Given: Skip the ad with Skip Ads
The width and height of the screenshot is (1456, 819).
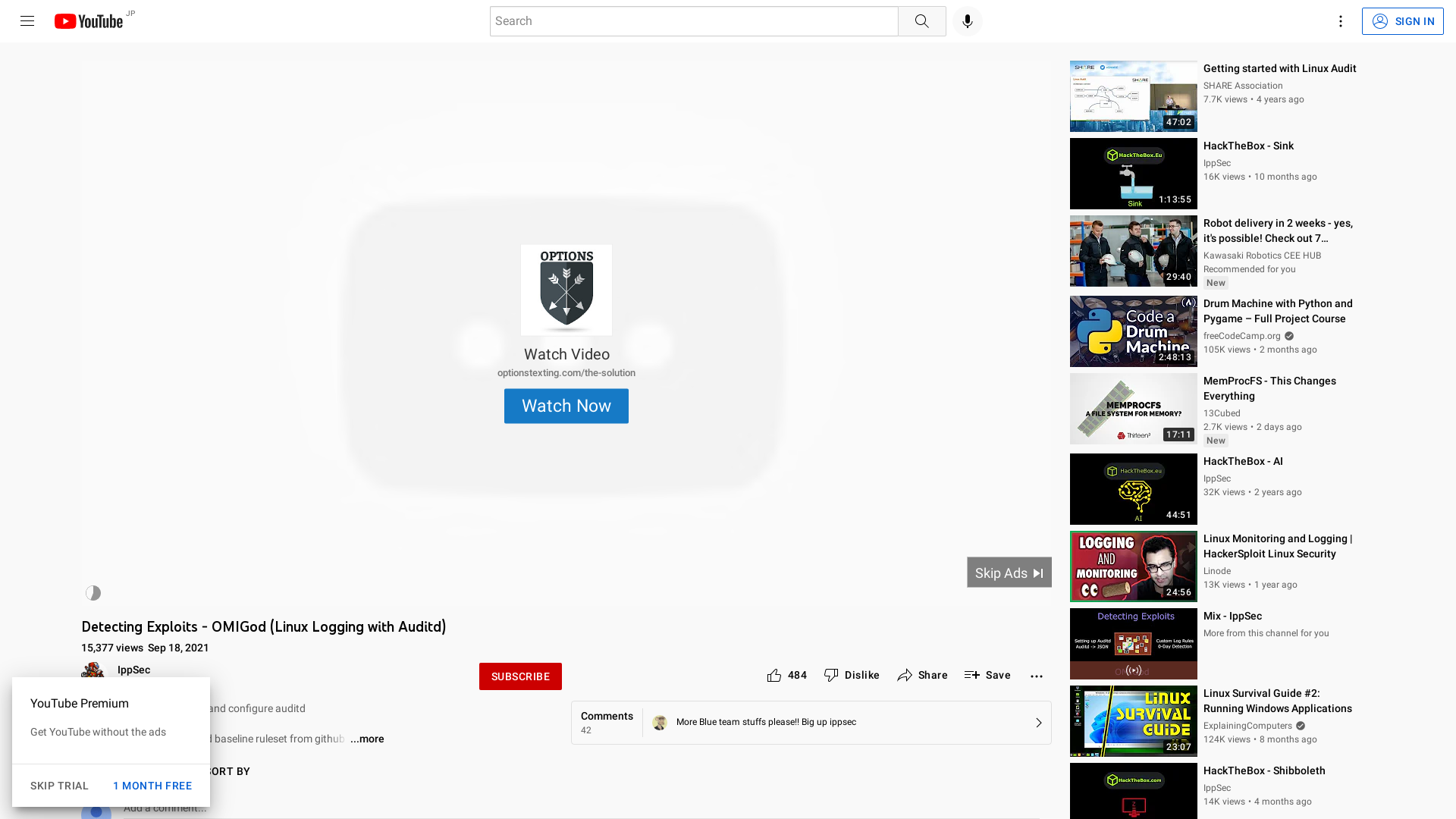Looking at the screenshot, I should point(1009,573).
